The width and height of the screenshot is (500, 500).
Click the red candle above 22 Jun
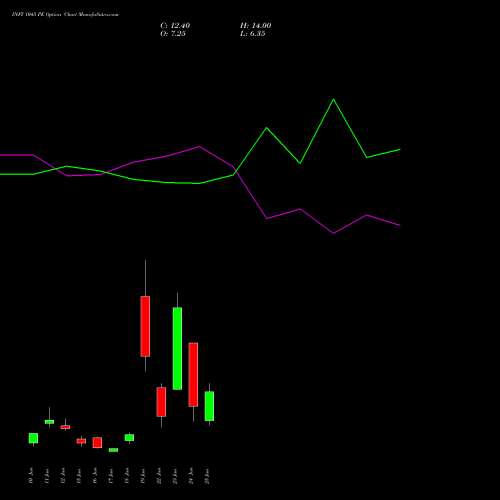(x=161, y=402)
